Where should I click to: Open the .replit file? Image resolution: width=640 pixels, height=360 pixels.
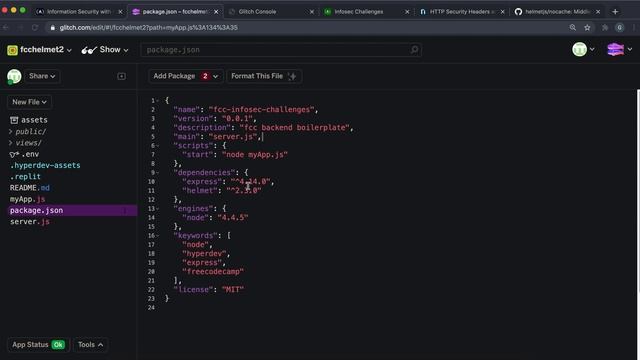25,177
